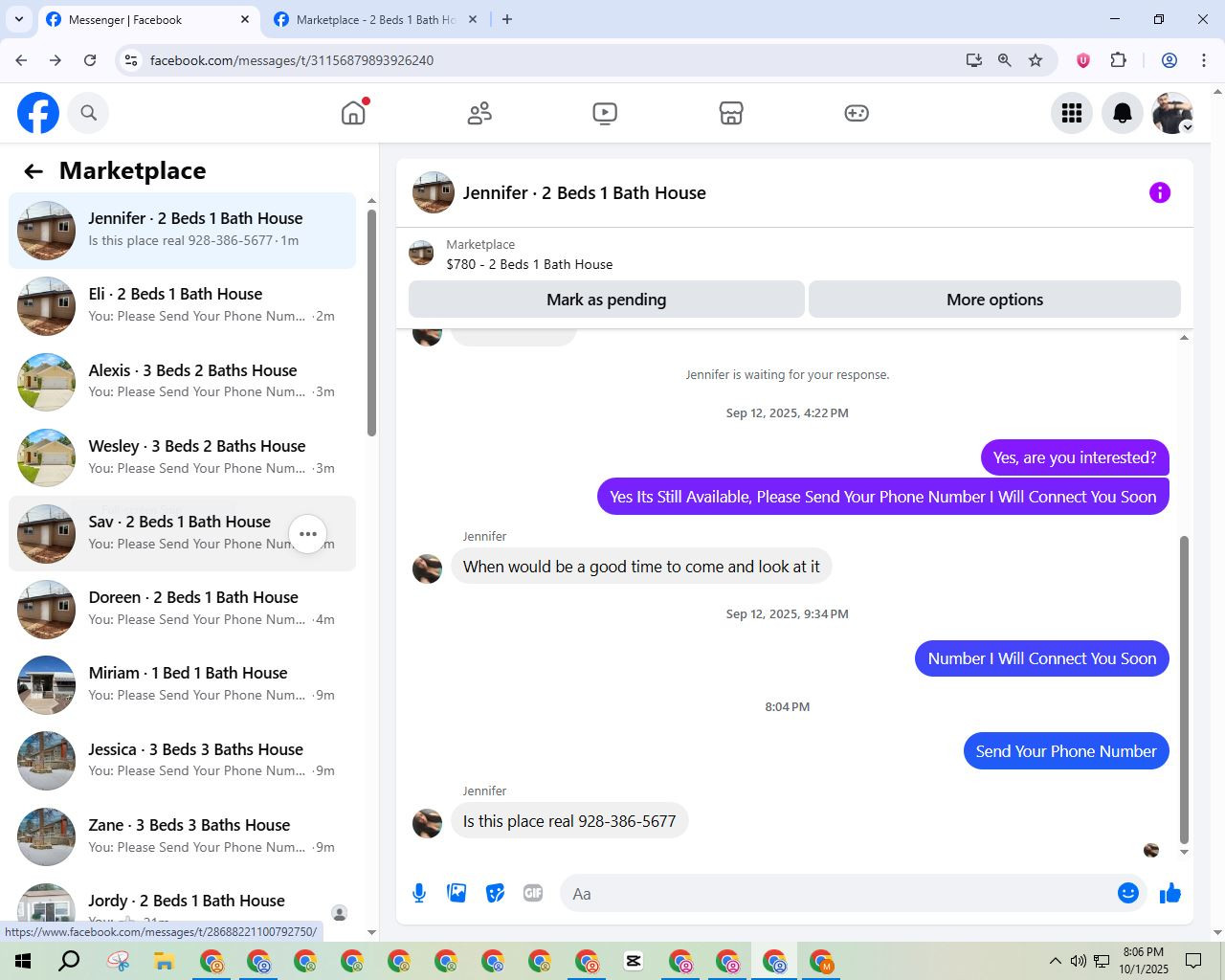The image size is (1225, 980).
Task: Open the volume speaker tray icon
Action: click(x=1079, y=961)
